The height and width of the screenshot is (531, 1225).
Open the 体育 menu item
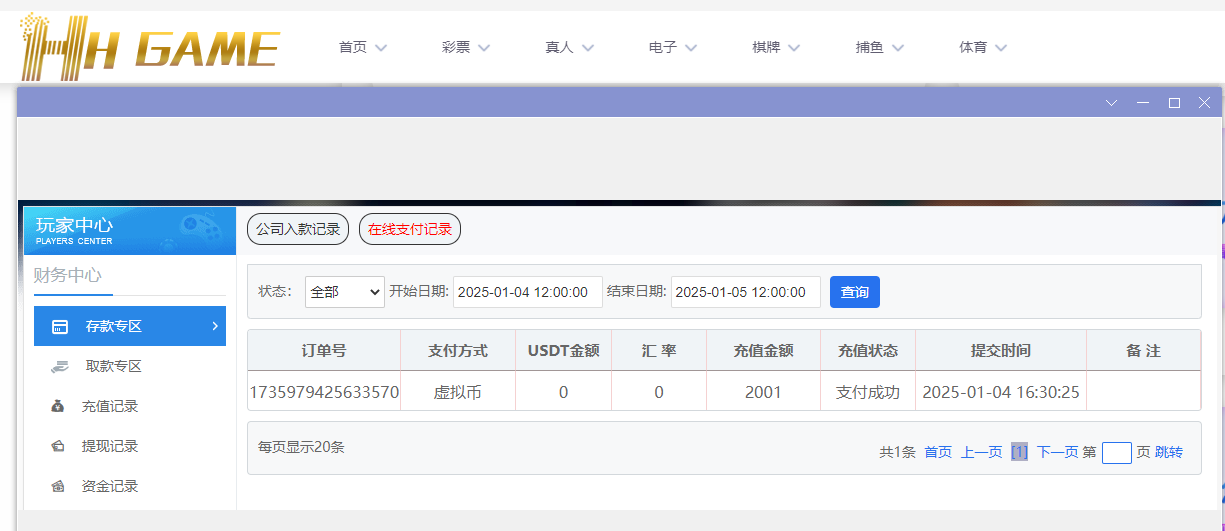coord(982,47)
